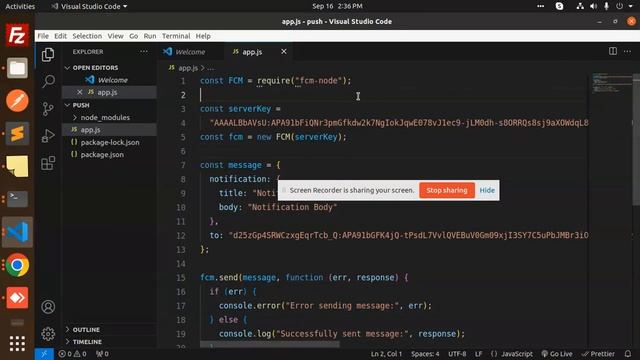
Task: Hide the screen sharing notification
Action: pos(487,190)
